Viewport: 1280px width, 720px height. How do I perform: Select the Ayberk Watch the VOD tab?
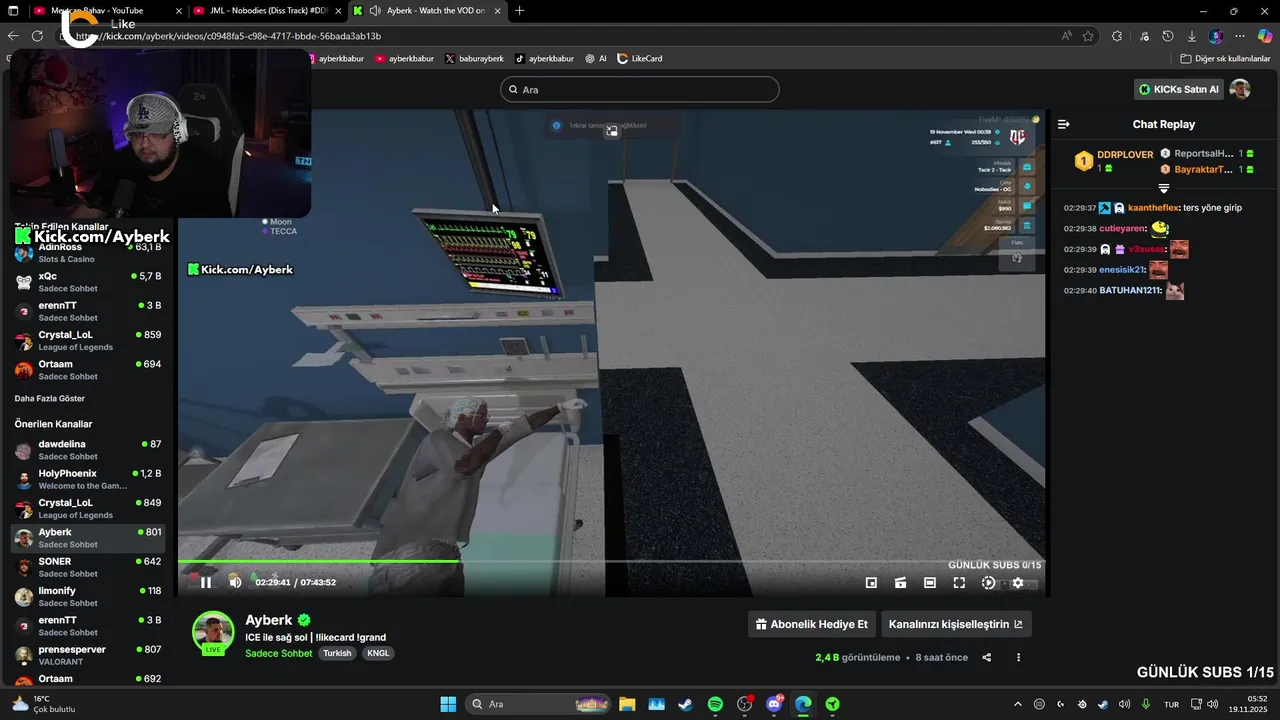[x=428, y=11]
